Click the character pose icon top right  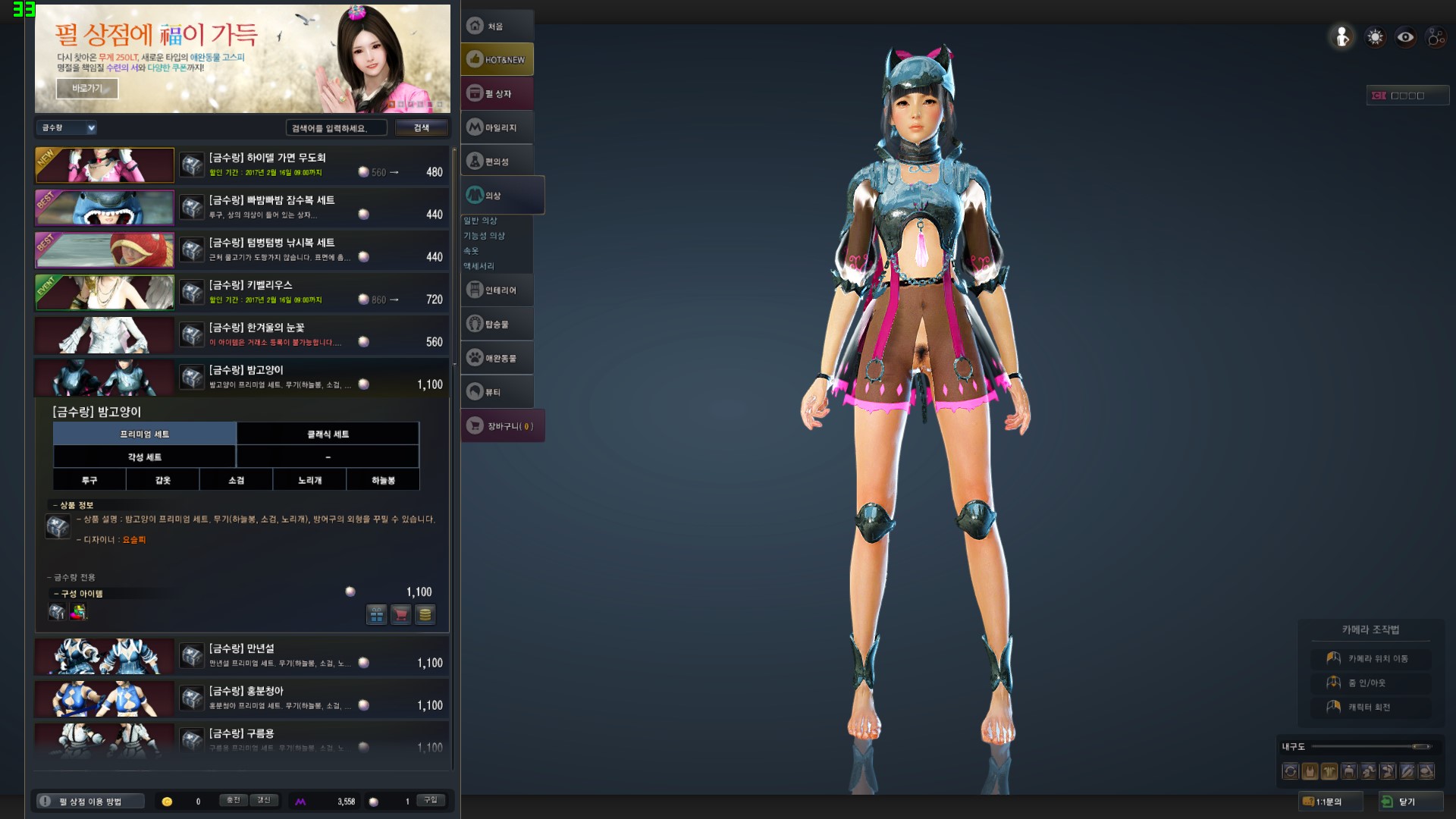(x=1342, y=37)
